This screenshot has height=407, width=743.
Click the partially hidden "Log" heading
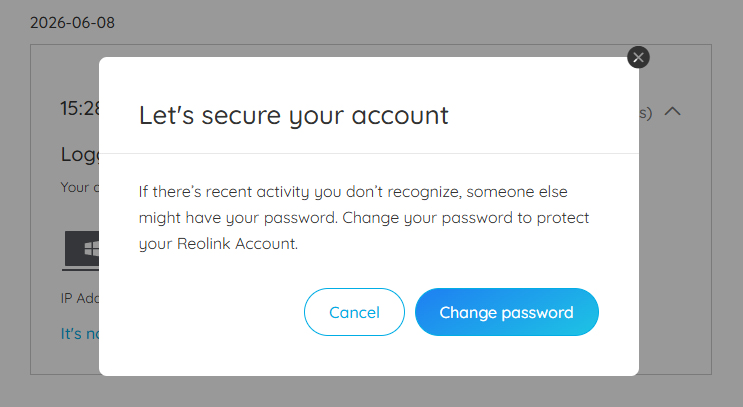coord(80,154)
